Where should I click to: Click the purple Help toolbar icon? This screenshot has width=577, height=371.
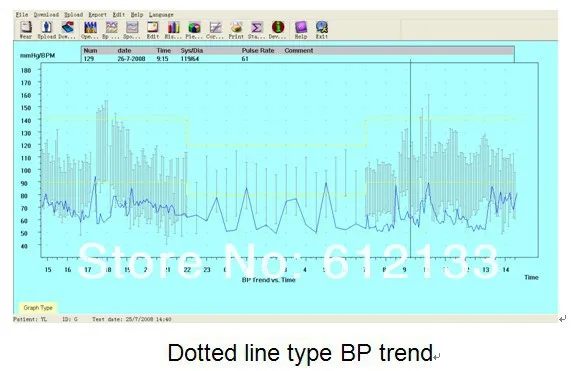301,30
